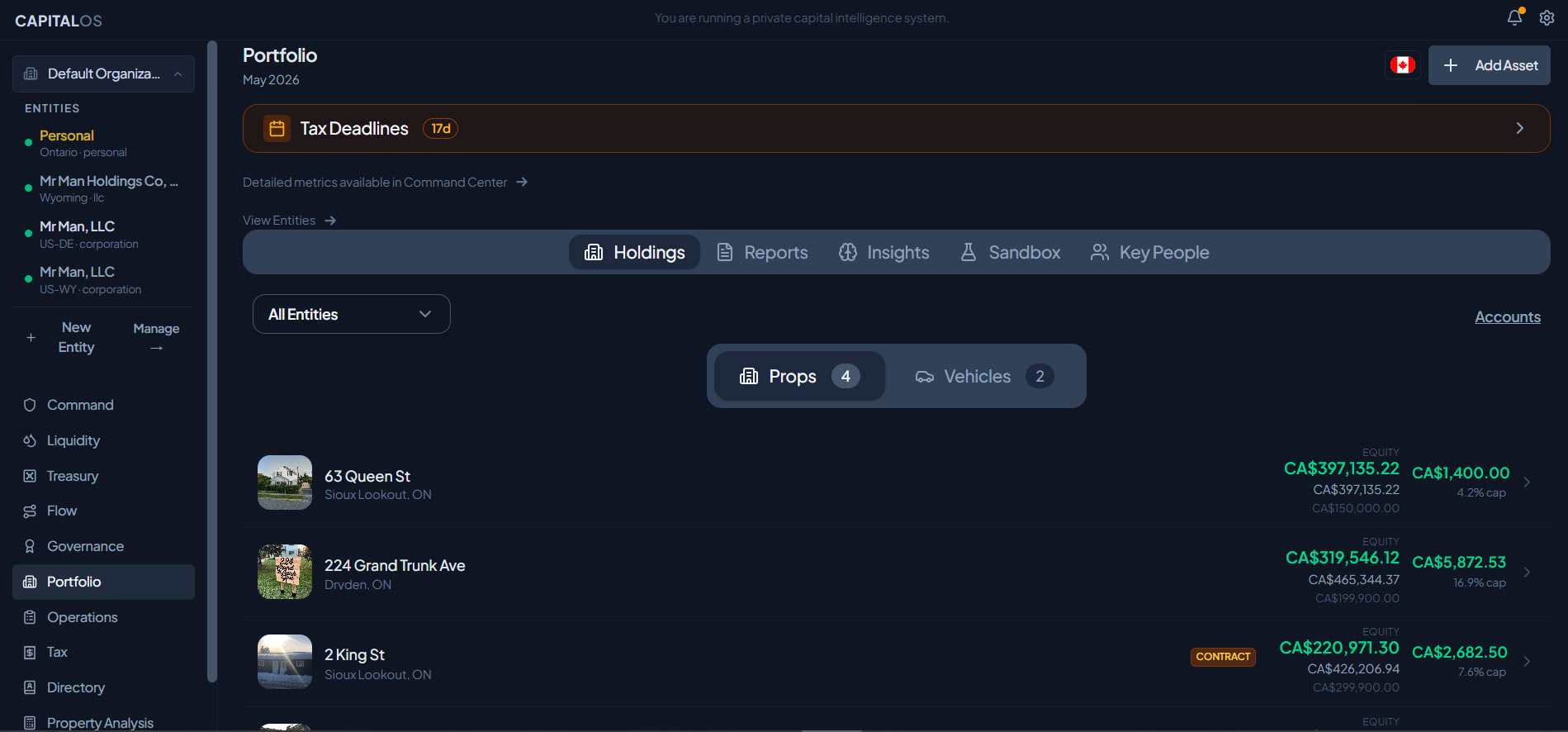The width and height of the screenshot is (1568, 732).
Task: Click the Property Analysis icon
Action: pos(30,723)
